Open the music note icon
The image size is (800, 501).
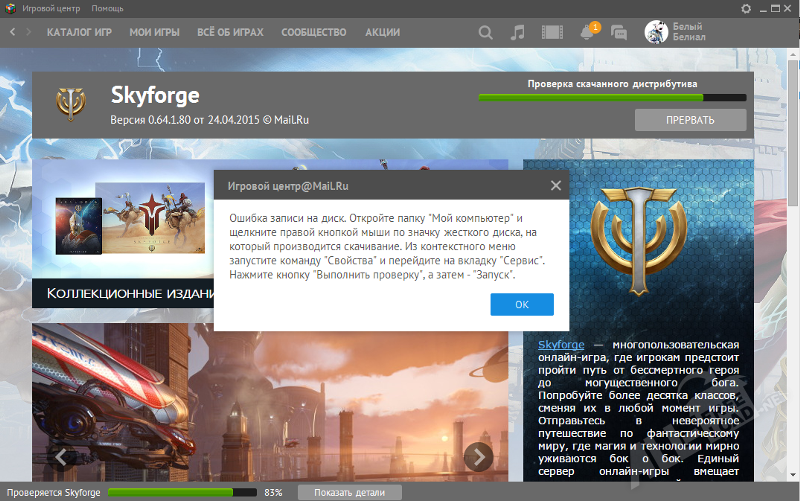tap(517, 32)
